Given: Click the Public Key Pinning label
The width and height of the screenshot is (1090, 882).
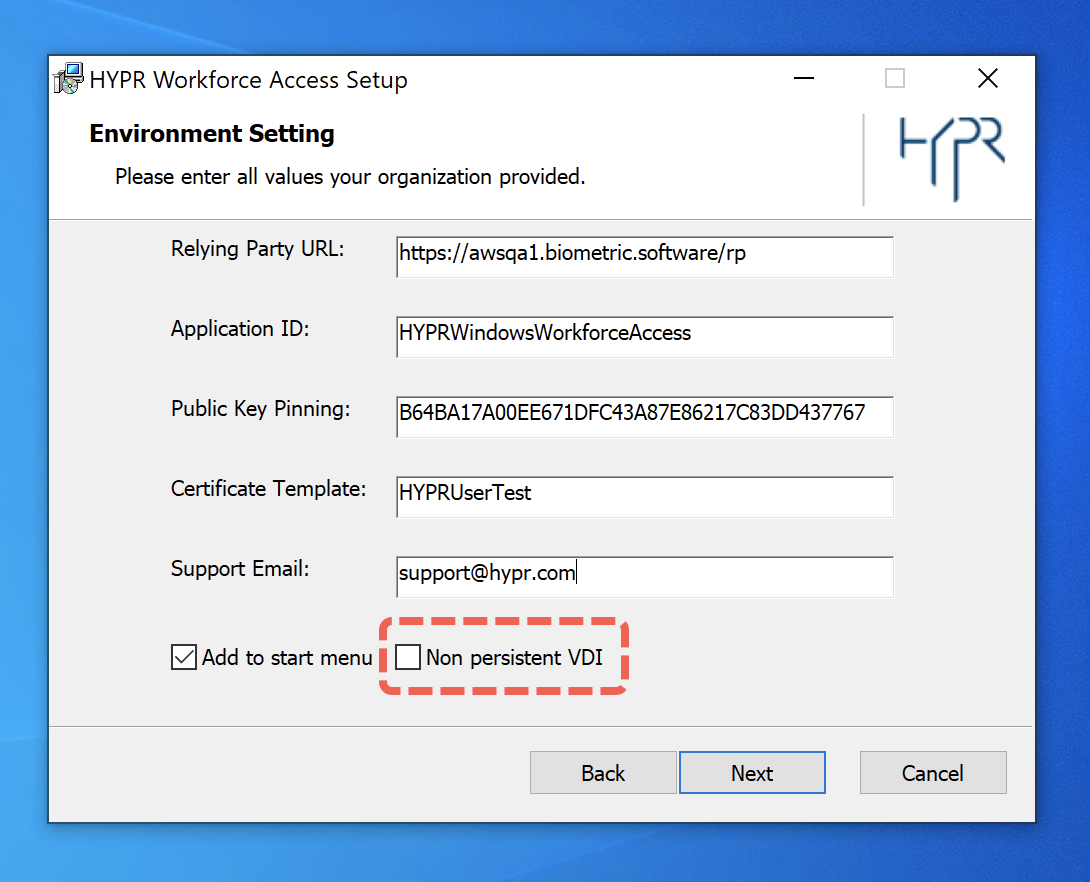Looking at the screenshot, I should click(x=261, y=409).
